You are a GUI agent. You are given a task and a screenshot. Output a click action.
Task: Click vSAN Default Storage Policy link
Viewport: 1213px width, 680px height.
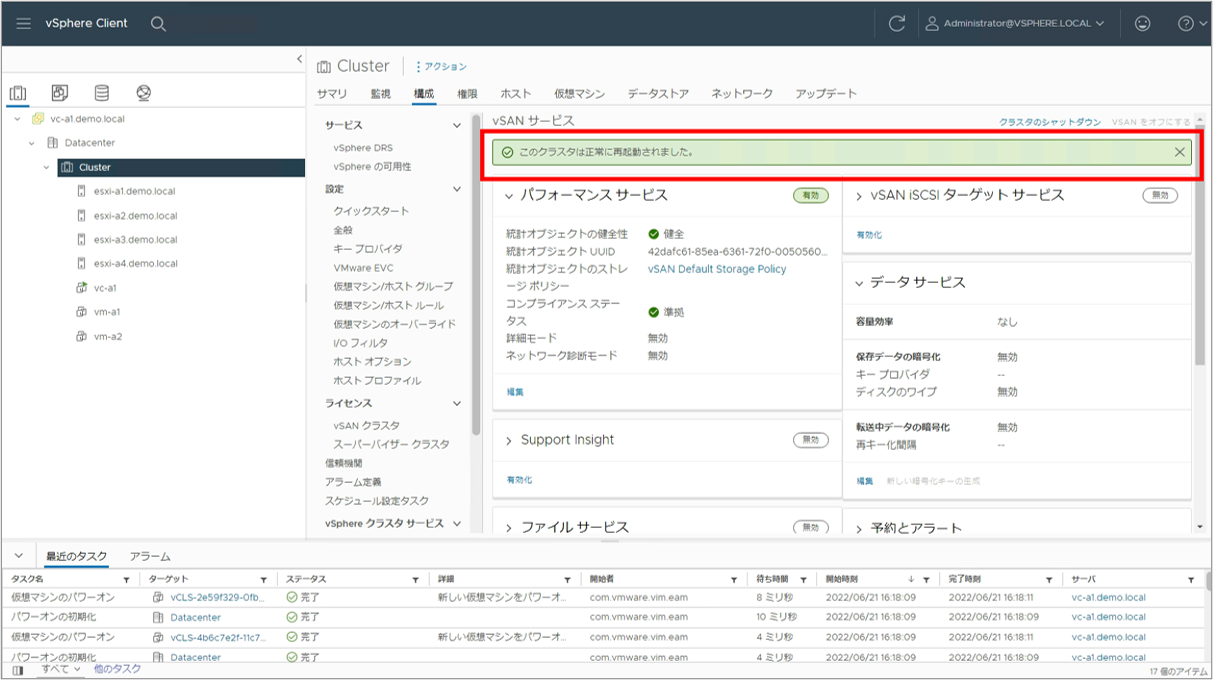717,269
